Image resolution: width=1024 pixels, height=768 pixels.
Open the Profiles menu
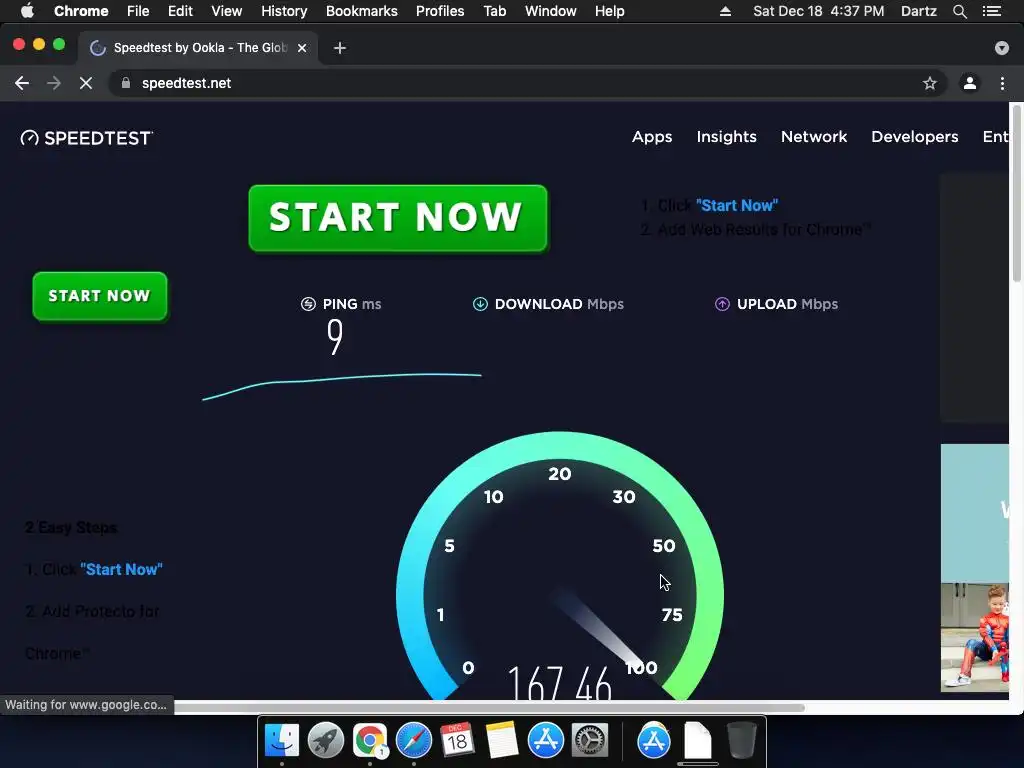(x=440, y=11)
